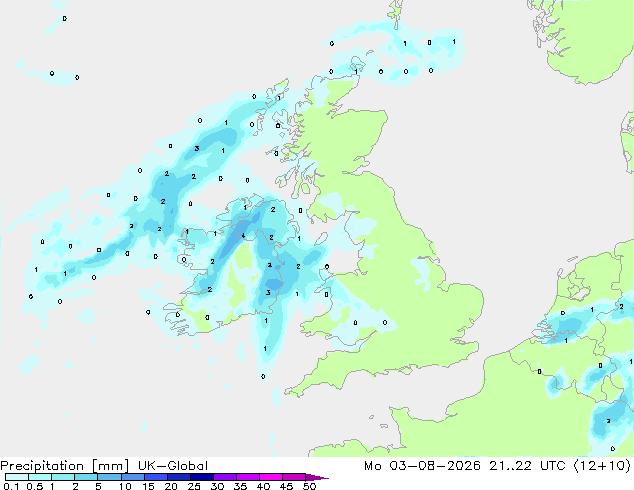Click the 'UK-Global' model label
The width and height of the screenshot is (634, 490).
click(x=173, y=466)
